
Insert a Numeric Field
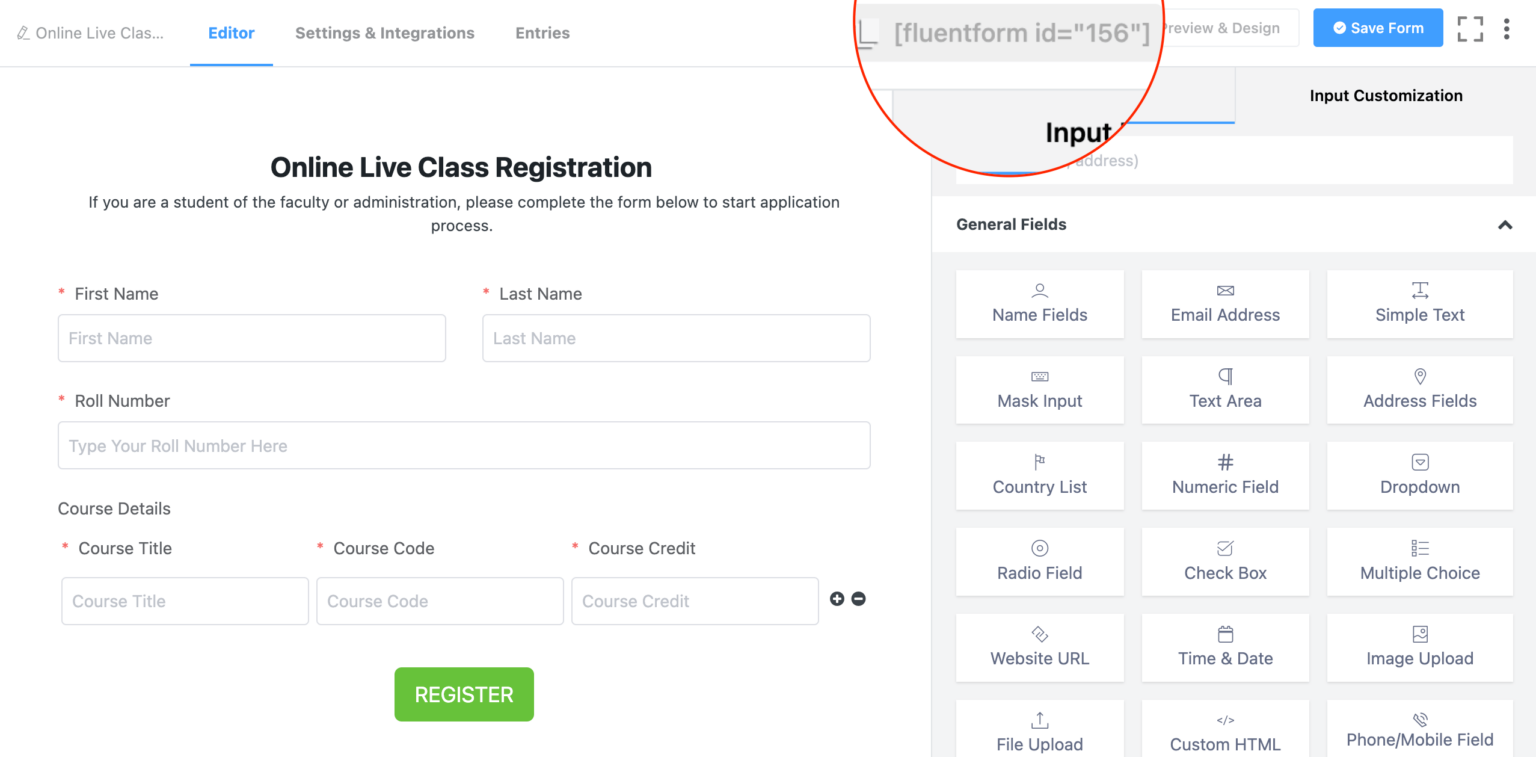point(1225,476)
